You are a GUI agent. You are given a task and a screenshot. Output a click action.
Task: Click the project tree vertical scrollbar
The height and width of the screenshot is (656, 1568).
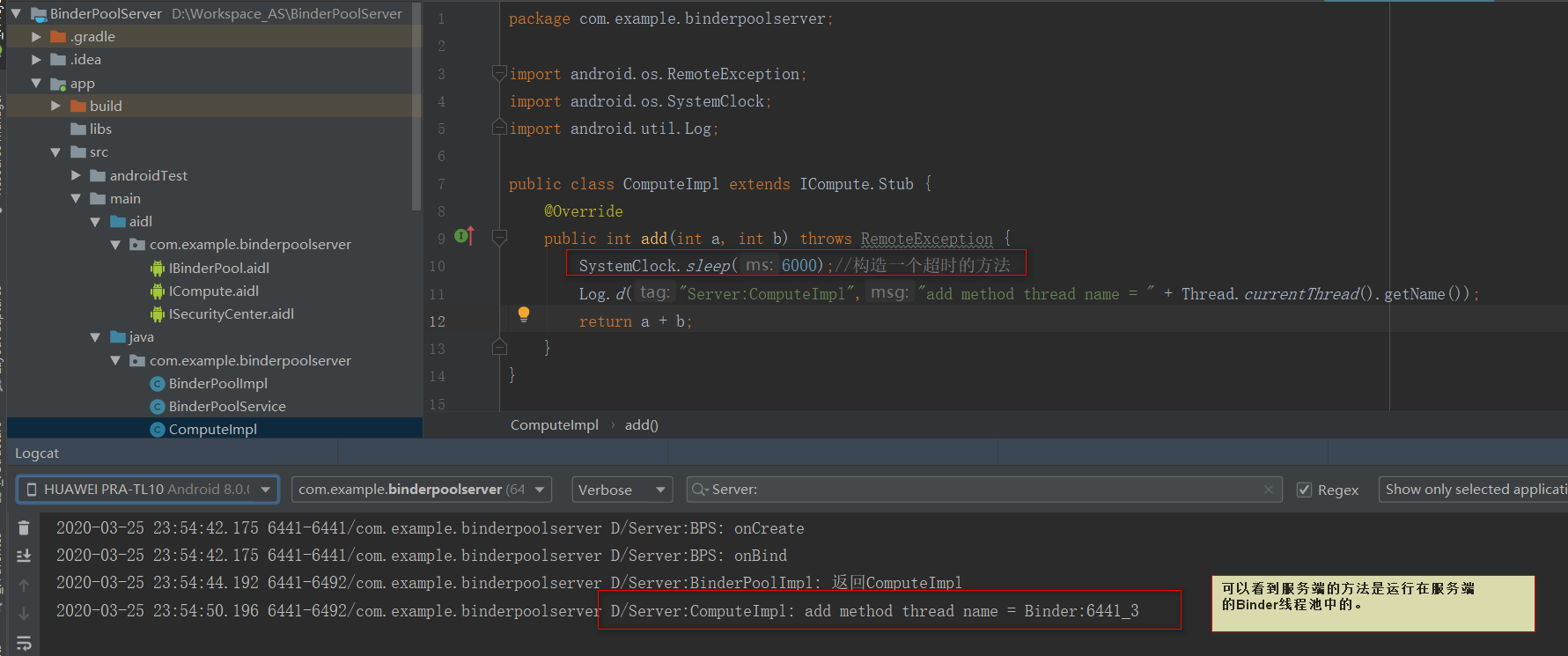[416, 106]
